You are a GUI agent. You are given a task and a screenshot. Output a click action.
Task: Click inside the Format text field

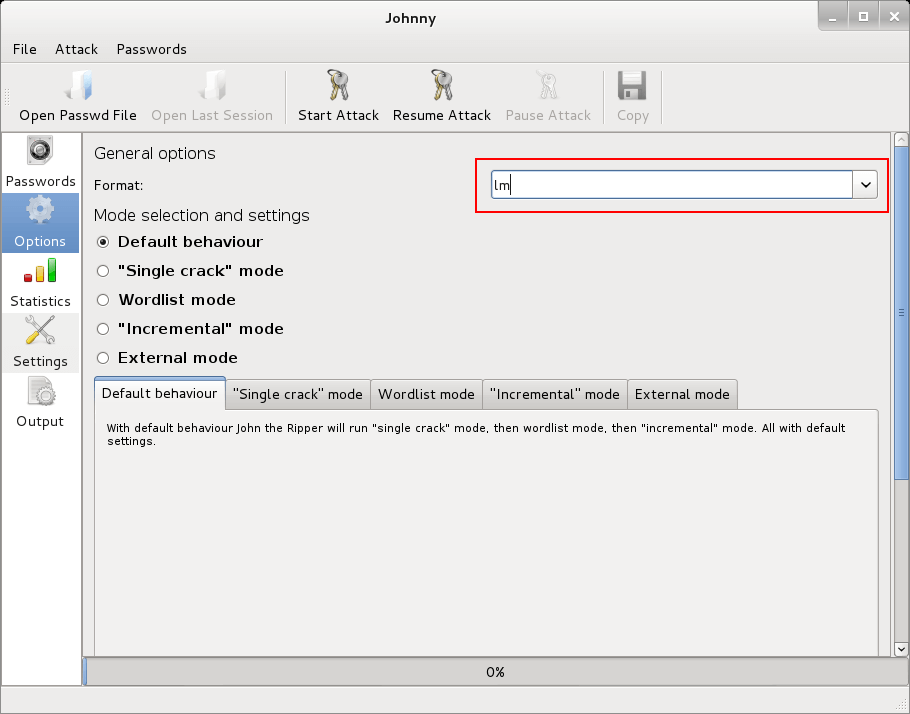[x=670, y=185]
